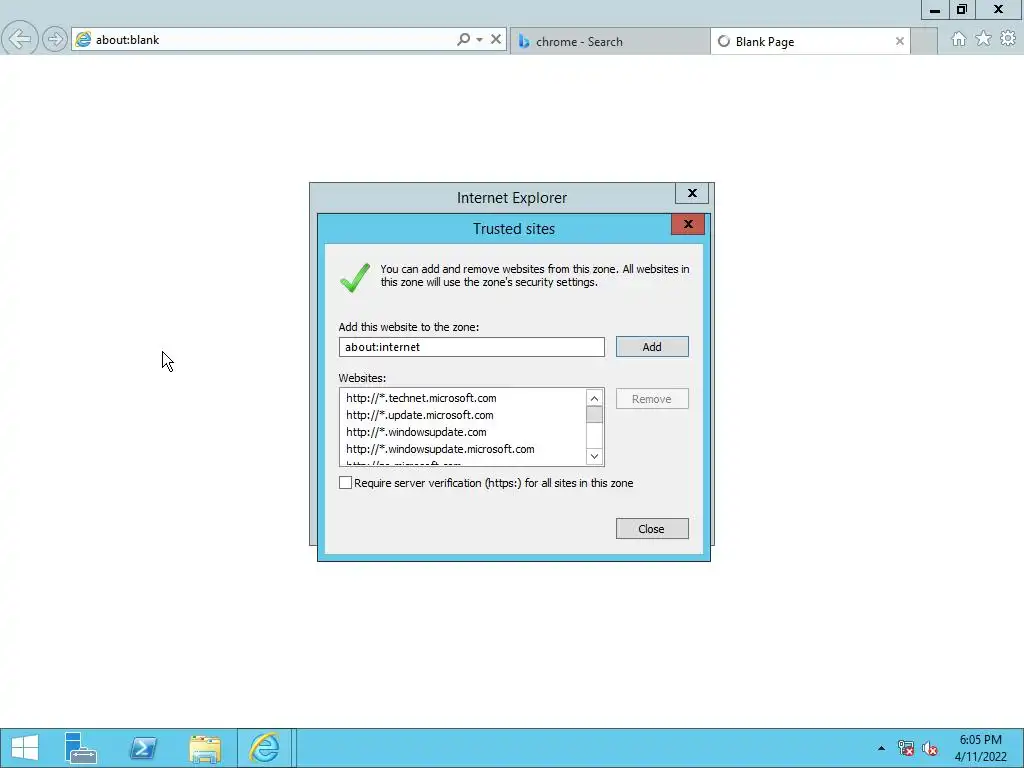Click the Websites list scroll up arrow
Viewport: 1024px width, 768px height.
[x=594, y=398]
